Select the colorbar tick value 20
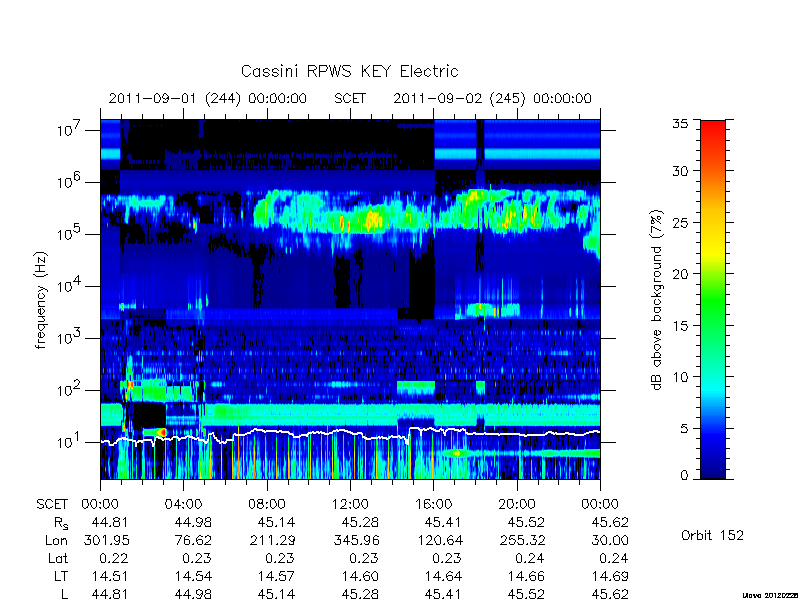This screenshot has height=600, width=800. [683, 274]
